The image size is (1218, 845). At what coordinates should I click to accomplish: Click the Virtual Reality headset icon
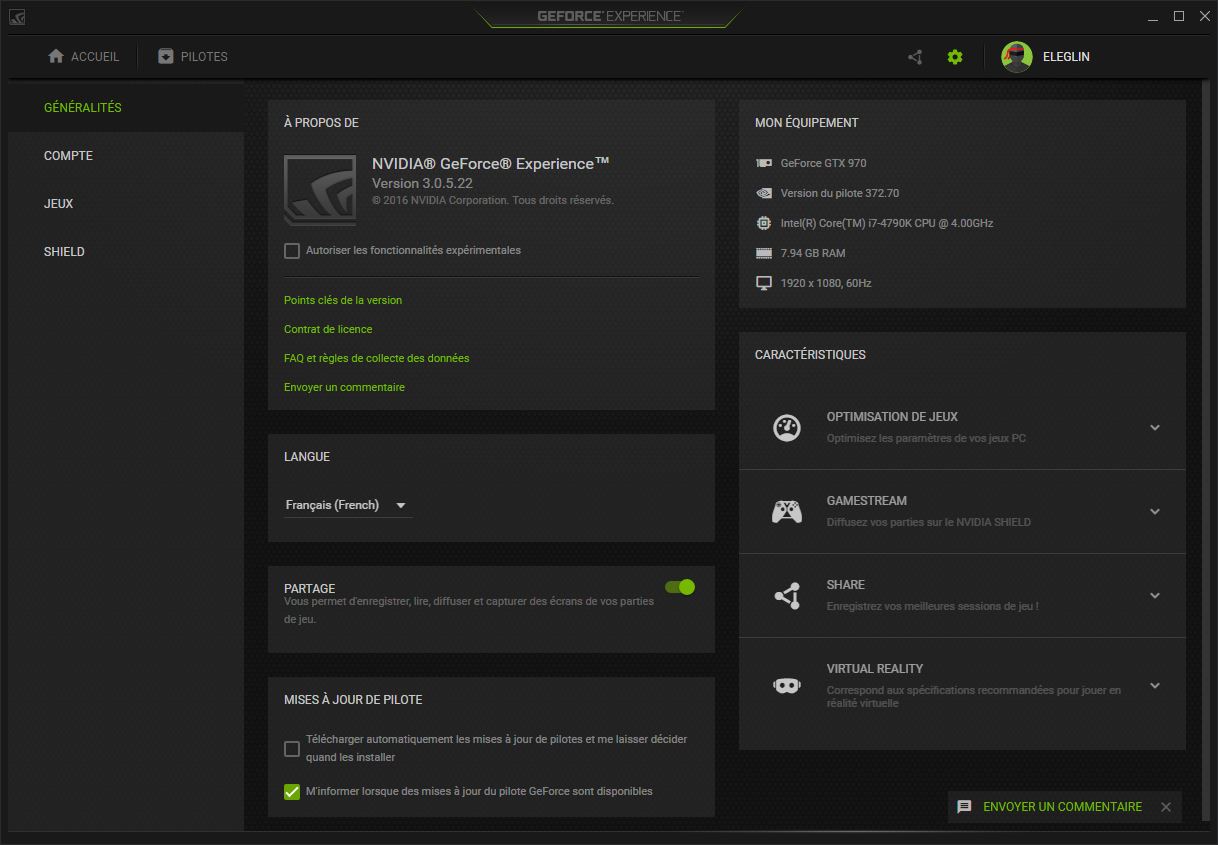(x=787, y=685)
